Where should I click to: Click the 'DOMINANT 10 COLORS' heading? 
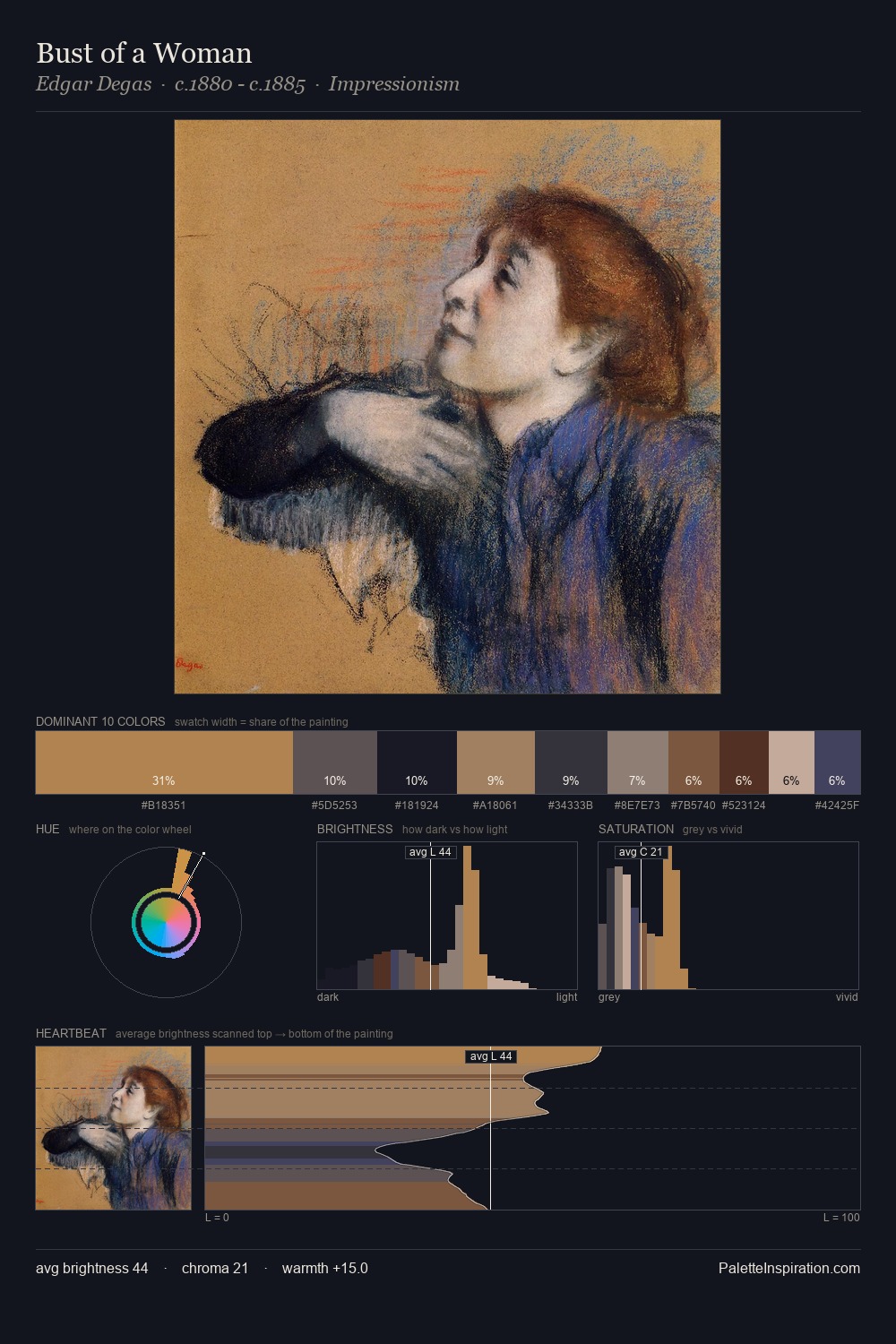[x=100, y=721]
